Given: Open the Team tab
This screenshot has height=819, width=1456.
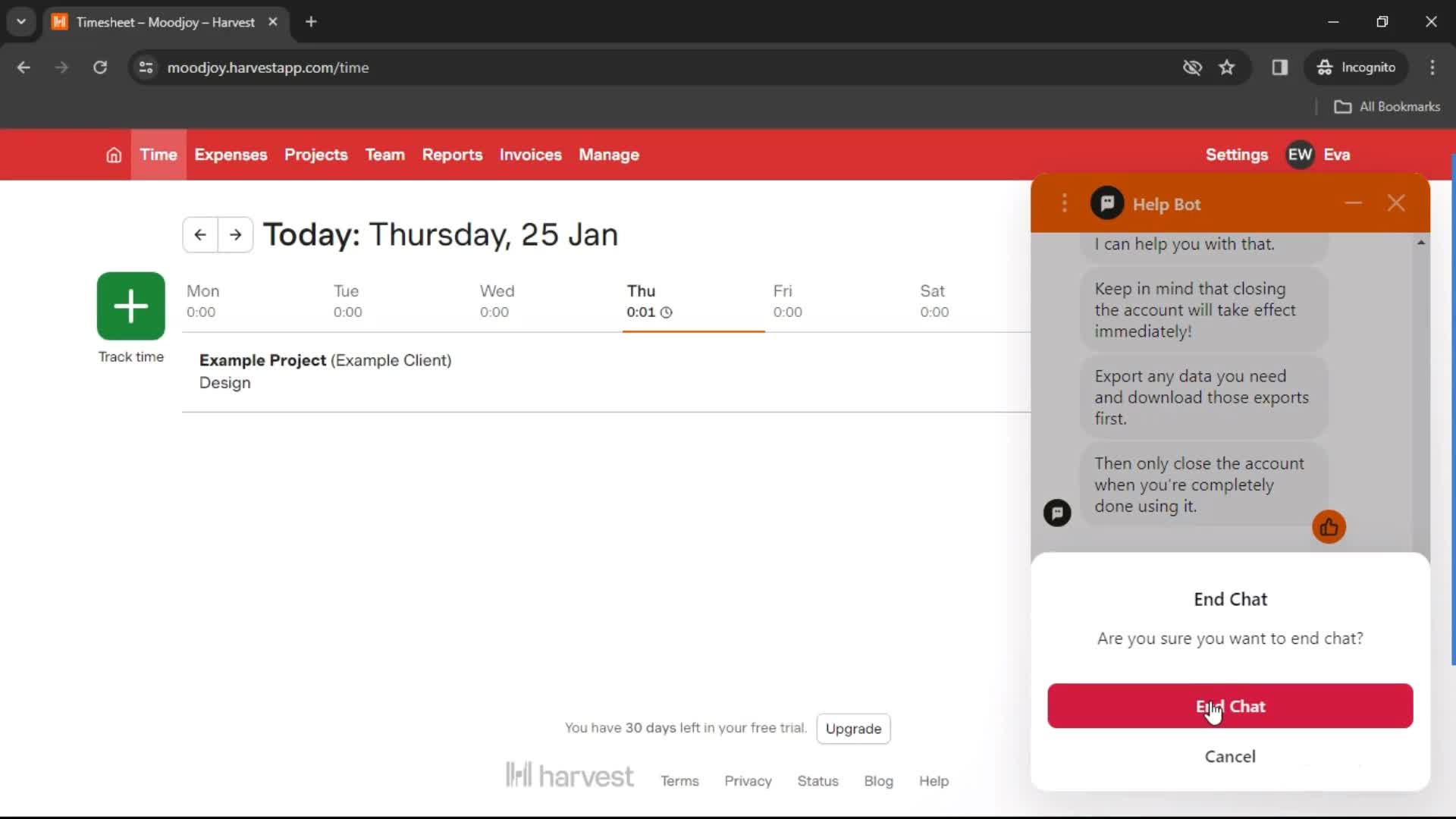Looking at the screenshot, I should [385, 155].
